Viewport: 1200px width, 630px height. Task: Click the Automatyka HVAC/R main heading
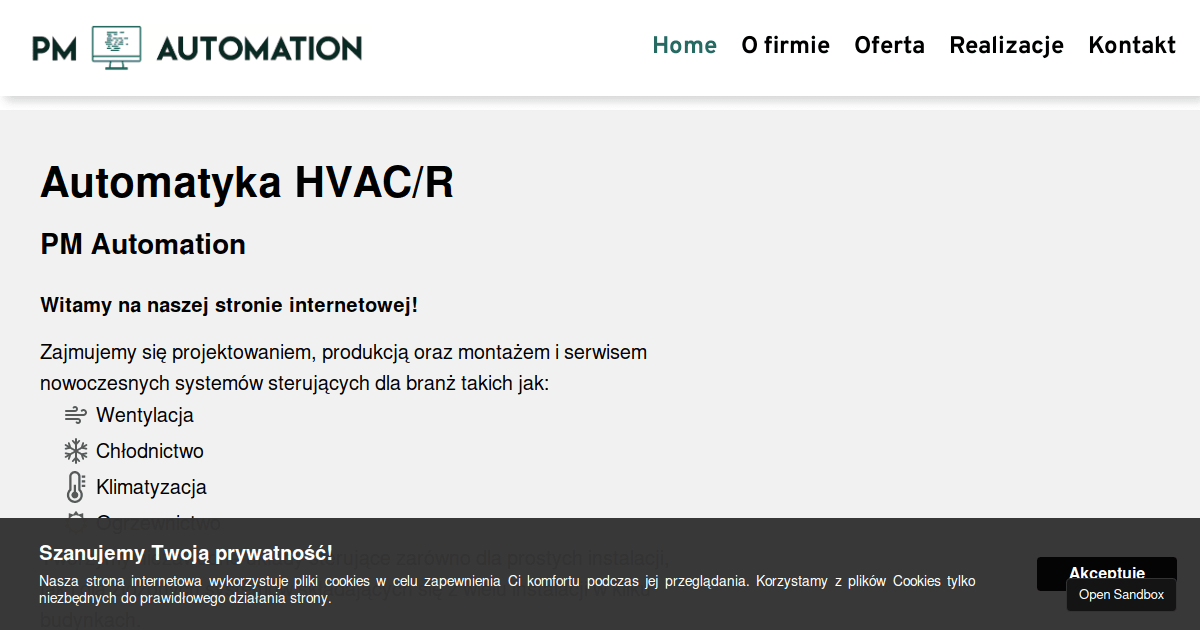tap(247, 183)
